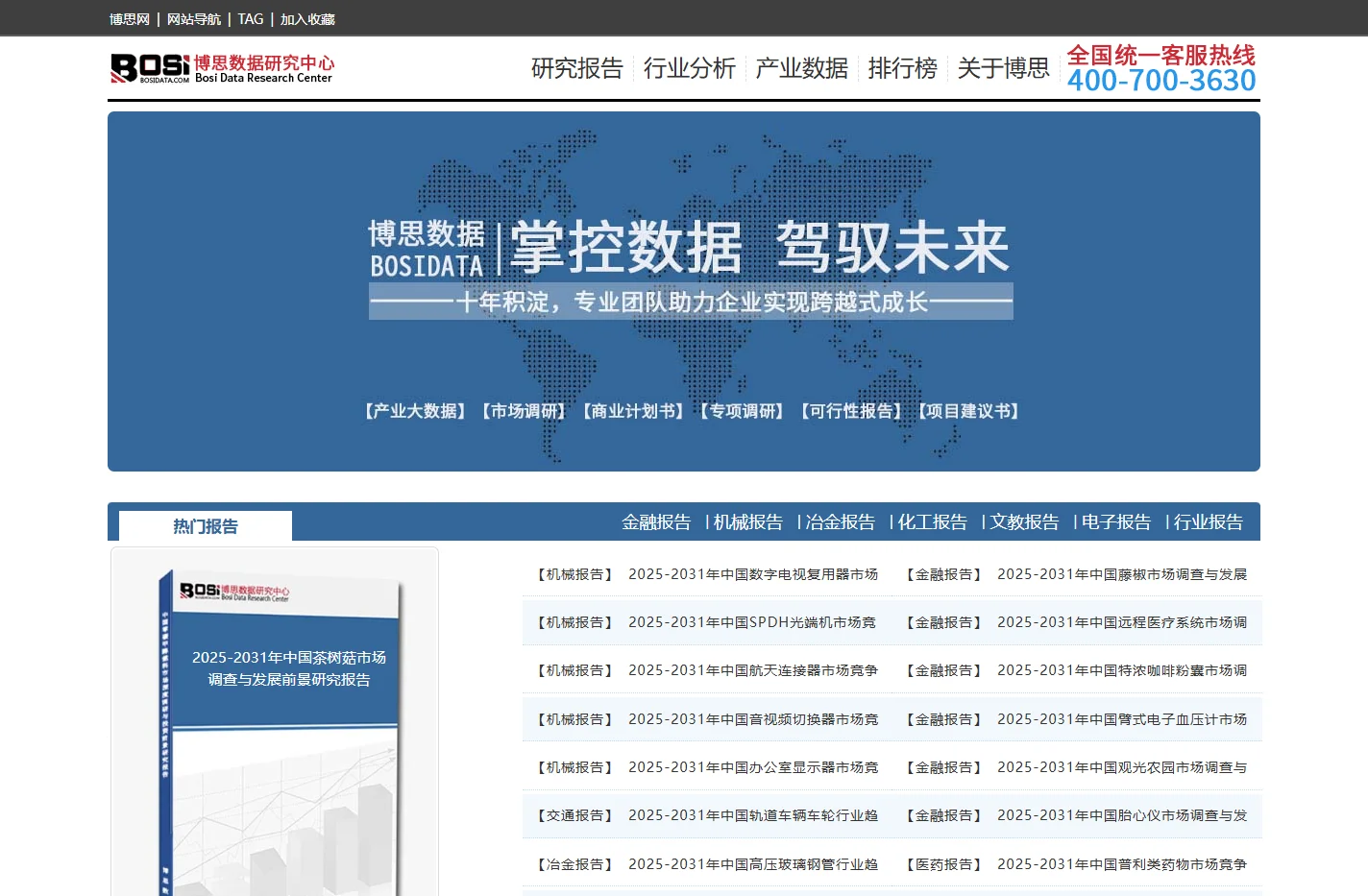Open the 冶金报告 category in blue bar

tap(841, 522)
